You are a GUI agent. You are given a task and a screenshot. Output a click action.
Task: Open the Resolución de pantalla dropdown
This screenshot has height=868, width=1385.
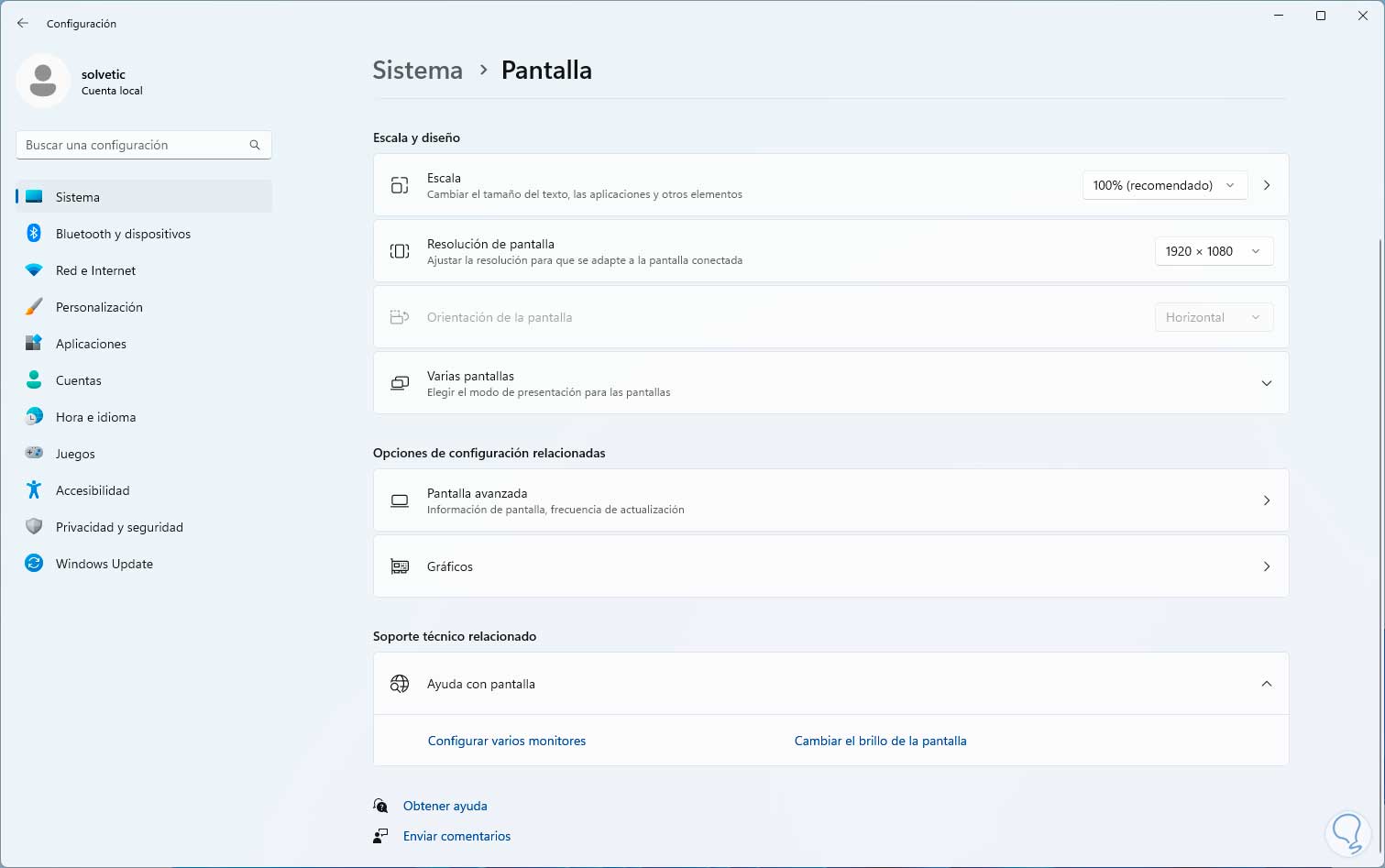1213,251
